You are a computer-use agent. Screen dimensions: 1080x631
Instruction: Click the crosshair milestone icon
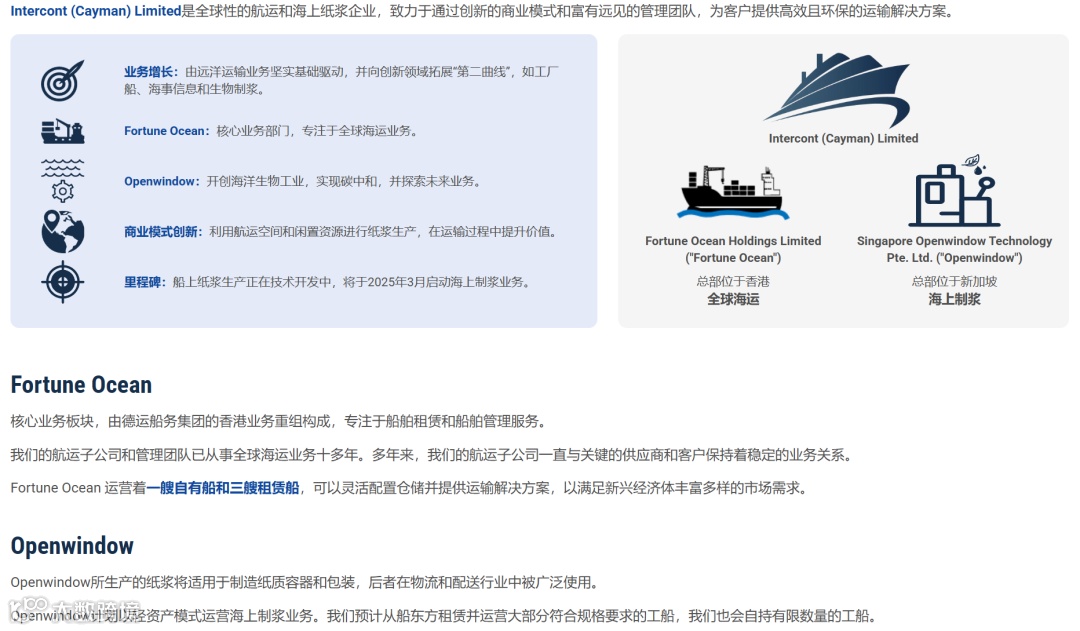coord(63,282)
